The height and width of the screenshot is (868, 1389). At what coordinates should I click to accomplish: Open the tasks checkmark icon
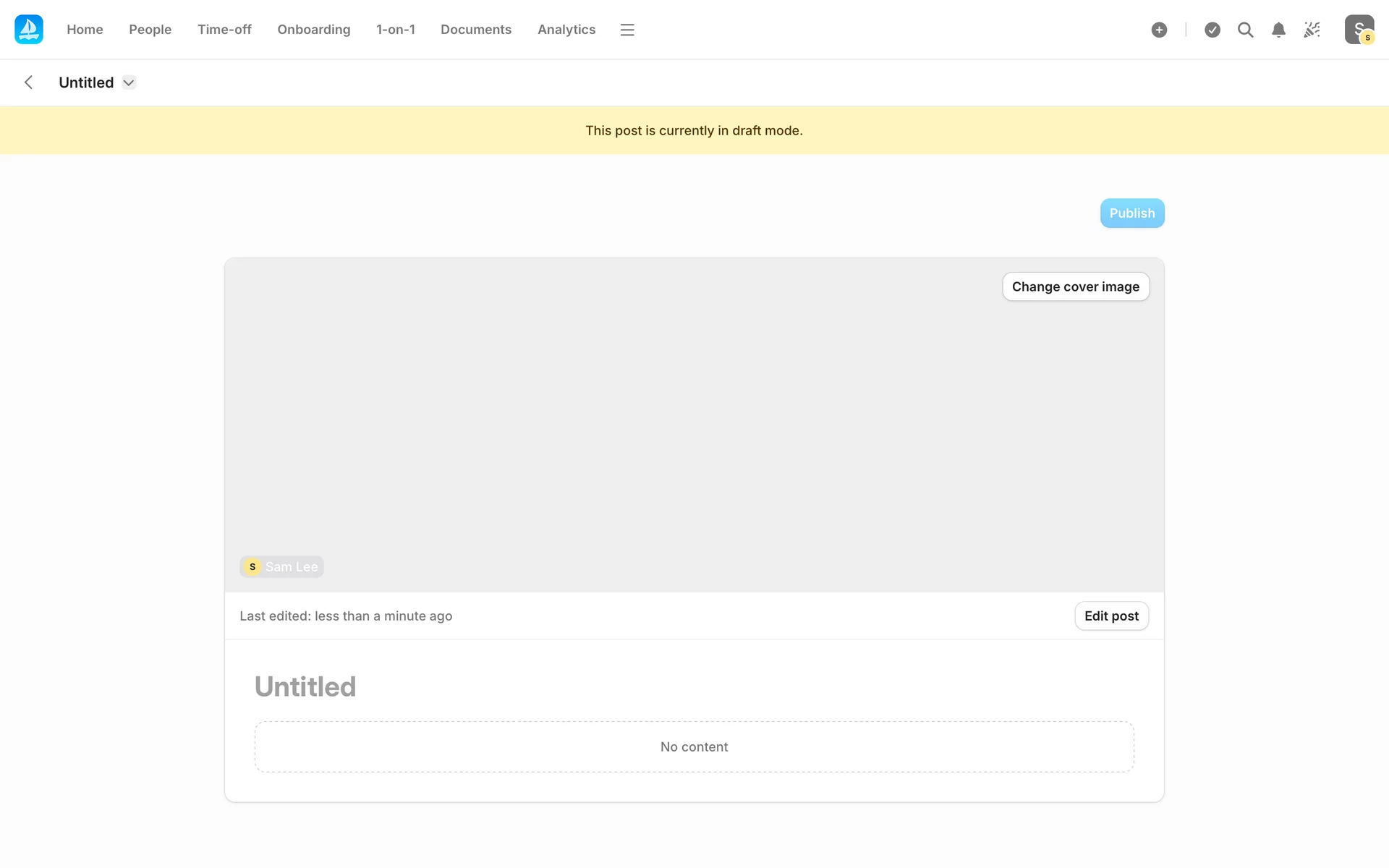[x=1212, y=30]
